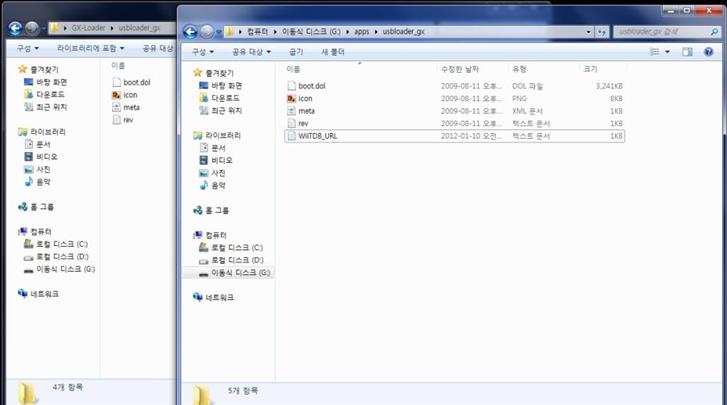727x405 pixels.
Task: Click the back arrow in the front Explorer window
Action: click(189, 31)
